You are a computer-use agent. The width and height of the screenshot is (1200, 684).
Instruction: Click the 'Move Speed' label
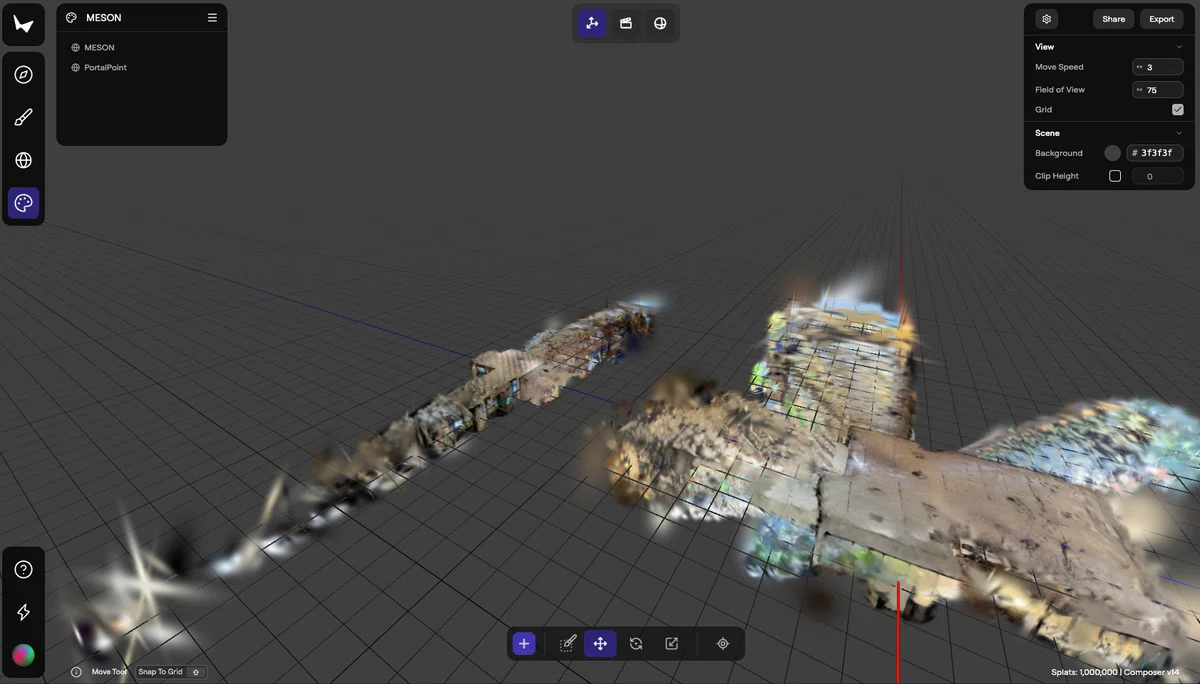coord(1059,67)
